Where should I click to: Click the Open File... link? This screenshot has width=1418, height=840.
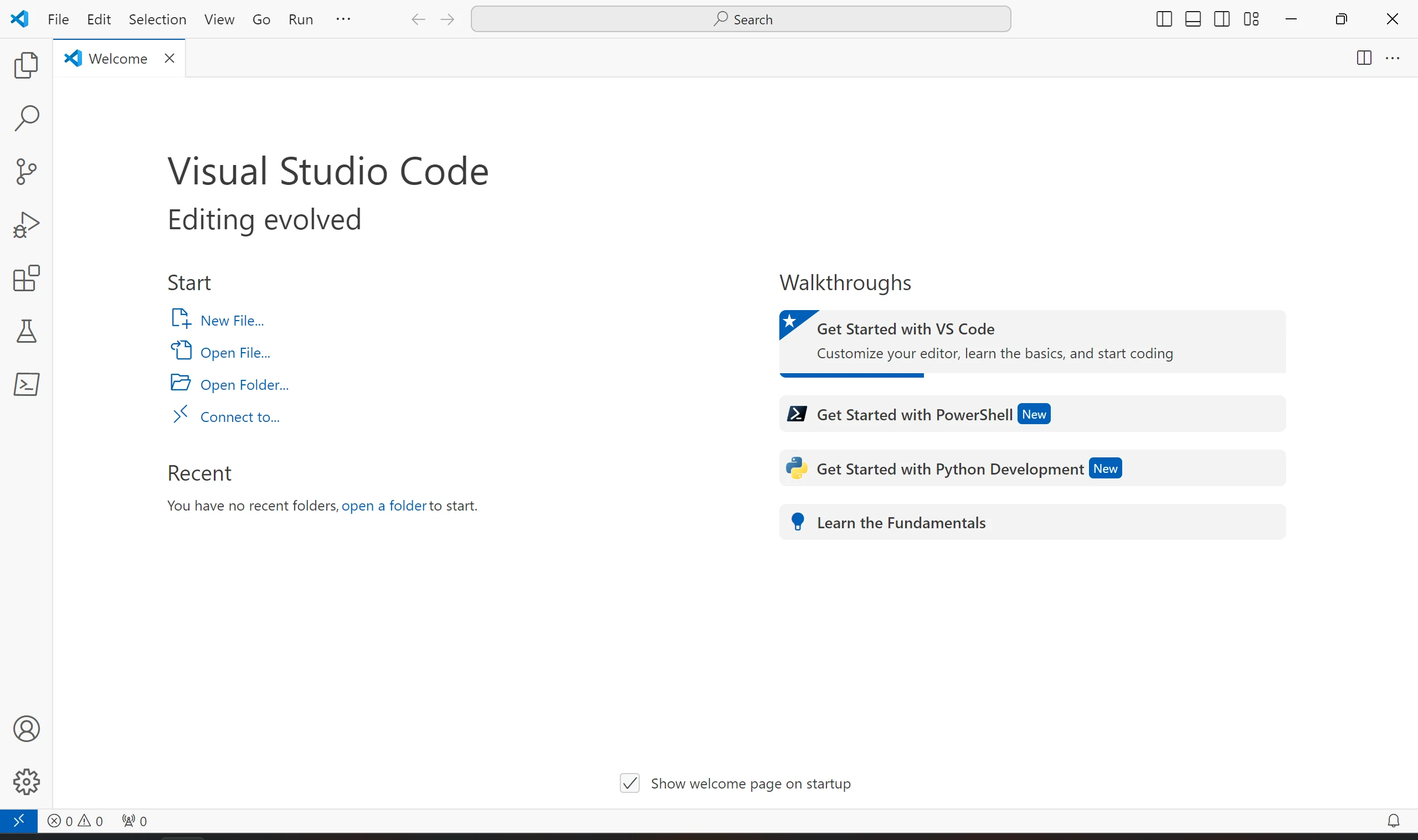pos(235,353)
